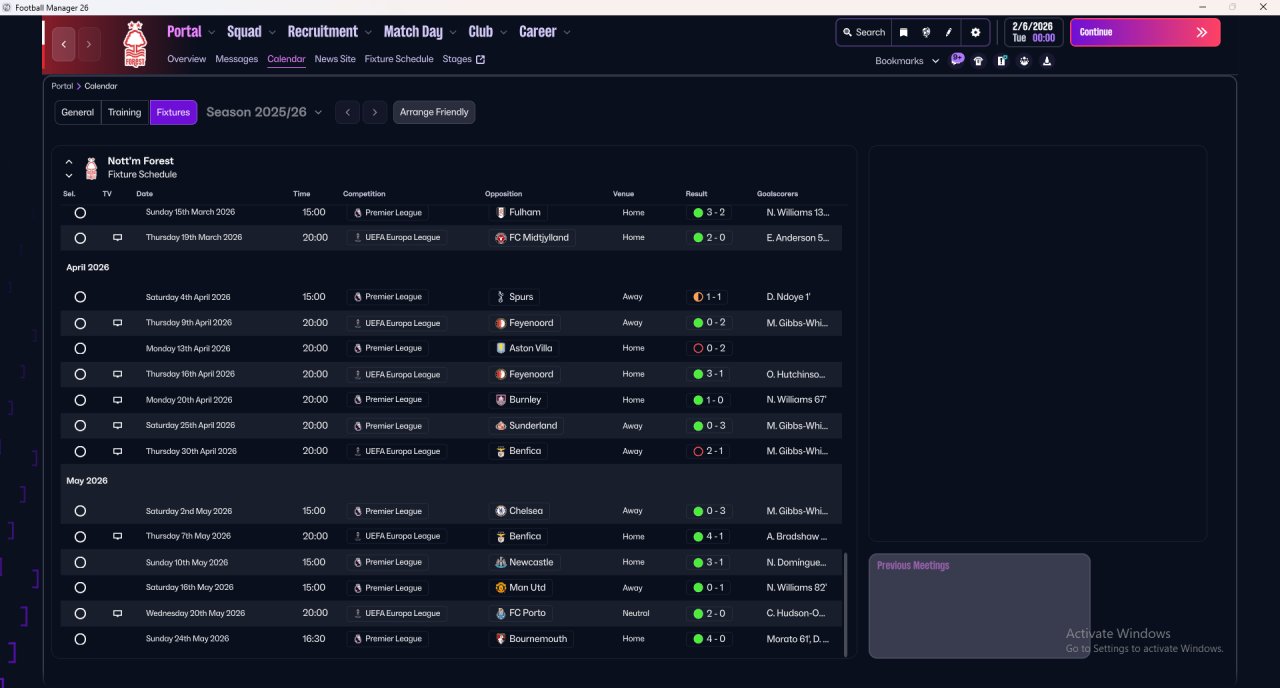1280x688 pixels.
Task: Click the shirt kit icon under Bookmarks bar
Action: pos(978,61)
